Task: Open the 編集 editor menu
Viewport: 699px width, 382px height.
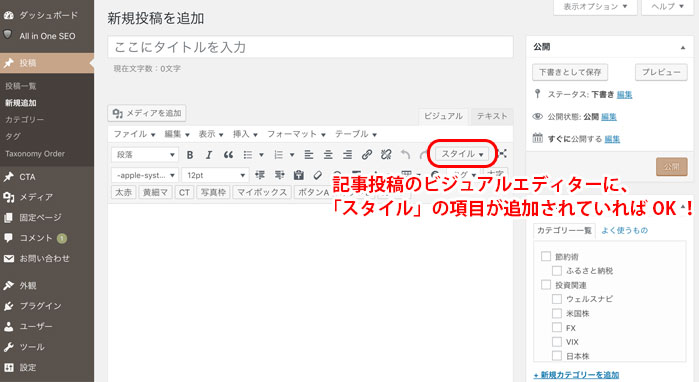Action: 177,134
